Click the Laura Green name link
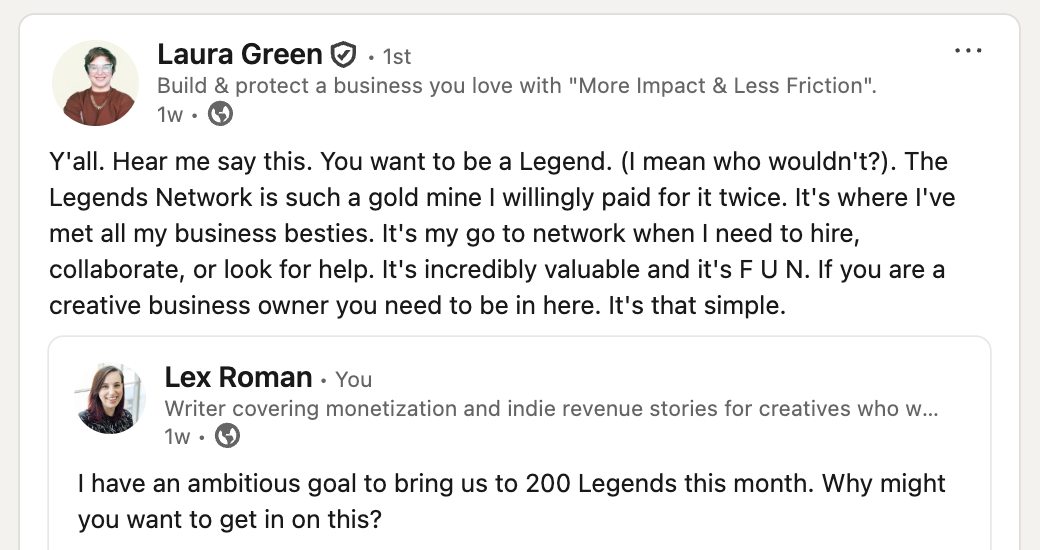 [x=240, y=54]
